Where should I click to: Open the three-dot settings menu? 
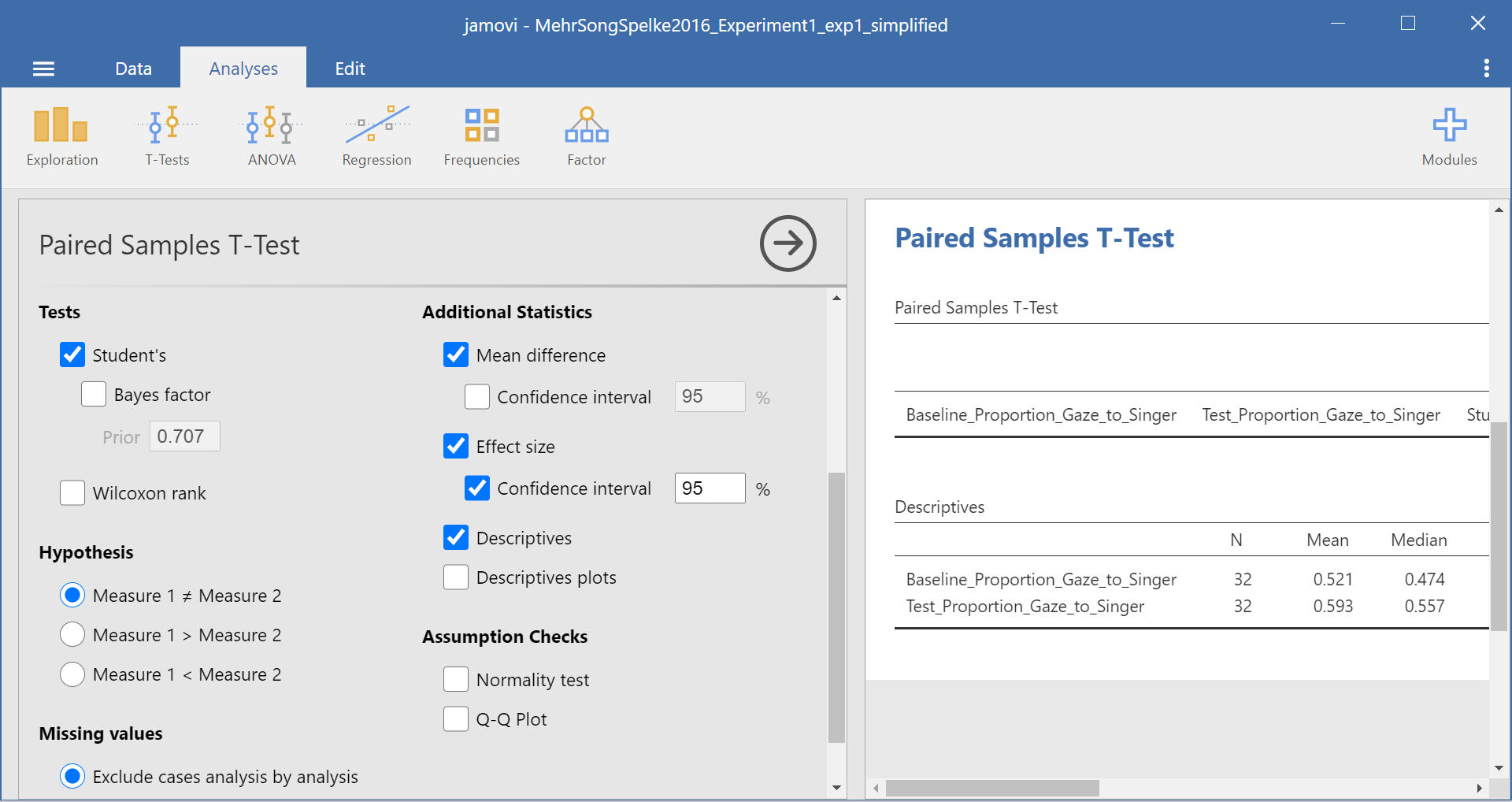coord(1486,69)
